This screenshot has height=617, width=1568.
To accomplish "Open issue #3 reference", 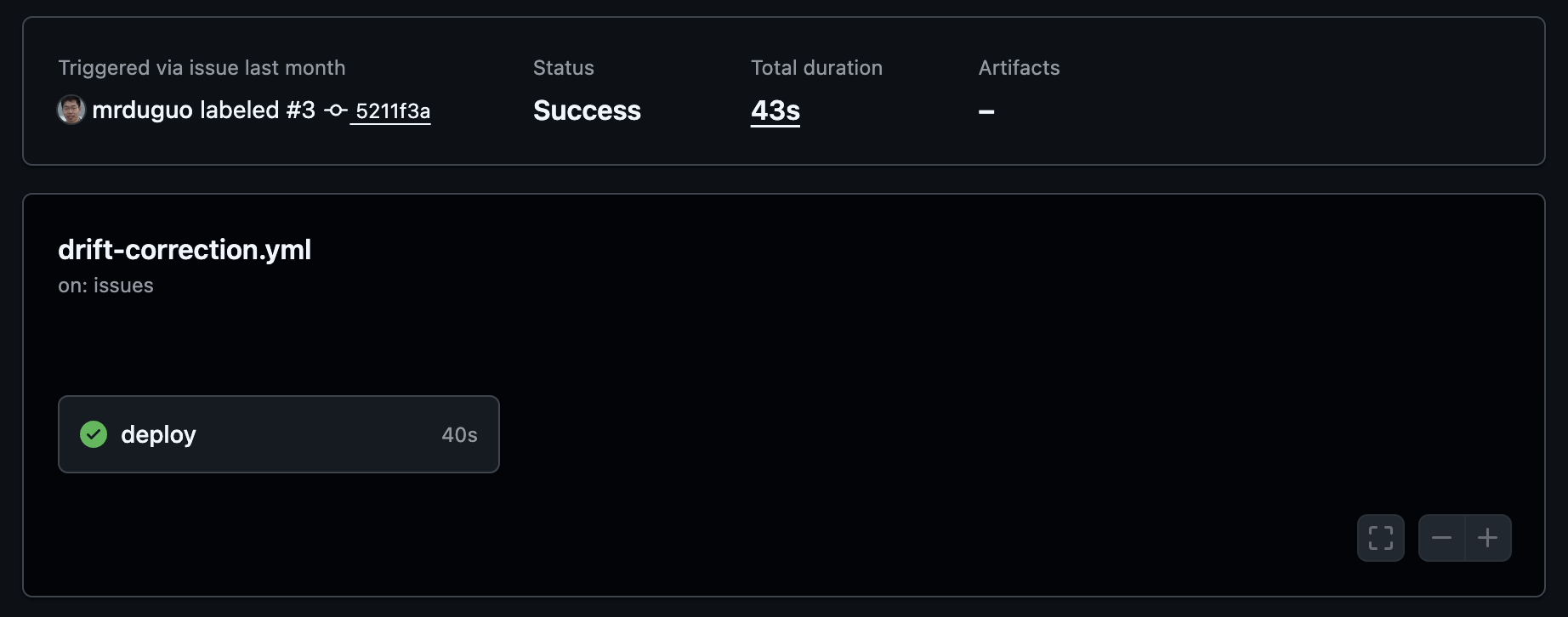I will 300,110.
